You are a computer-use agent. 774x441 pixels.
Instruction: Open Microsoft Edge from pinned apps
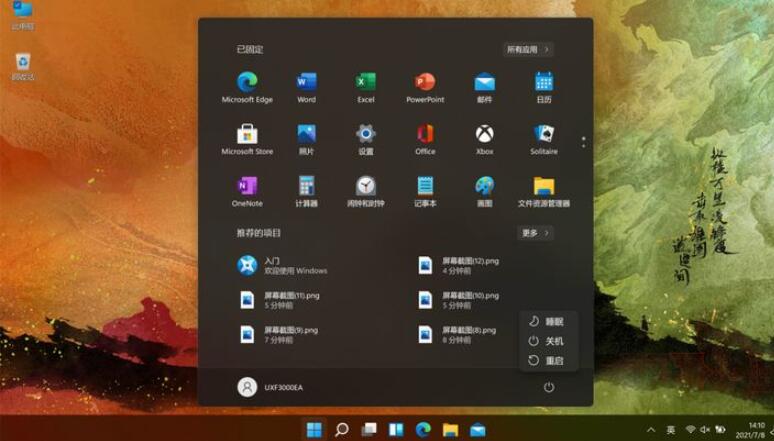click(x=247, y=87)
